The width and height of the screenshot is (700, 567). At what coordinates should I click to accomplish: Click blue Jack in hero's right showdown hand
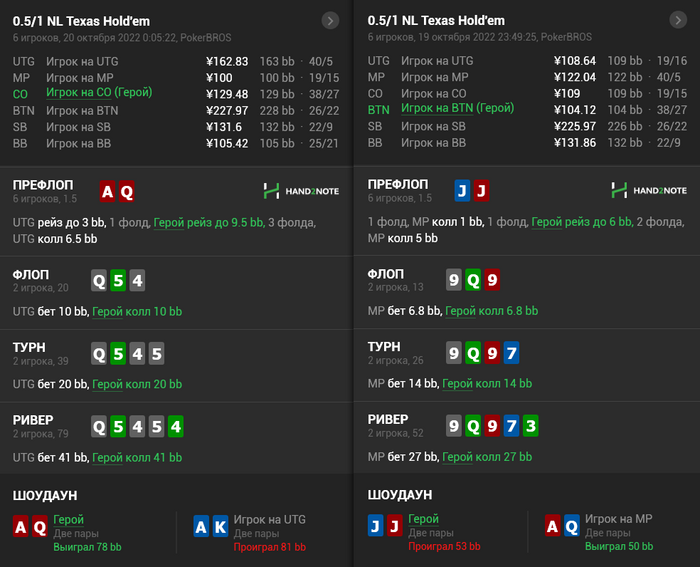click(375, 525)
